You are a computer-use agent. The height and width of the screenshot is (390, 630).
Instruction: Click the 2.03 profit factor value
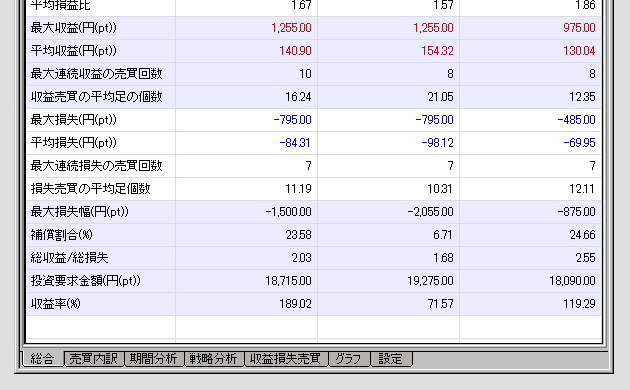302,257
